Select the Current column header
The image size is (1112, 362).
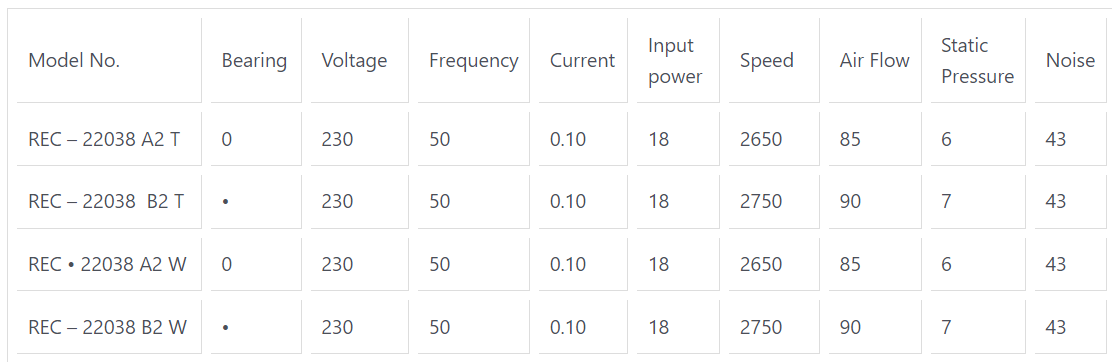[582, 61]
